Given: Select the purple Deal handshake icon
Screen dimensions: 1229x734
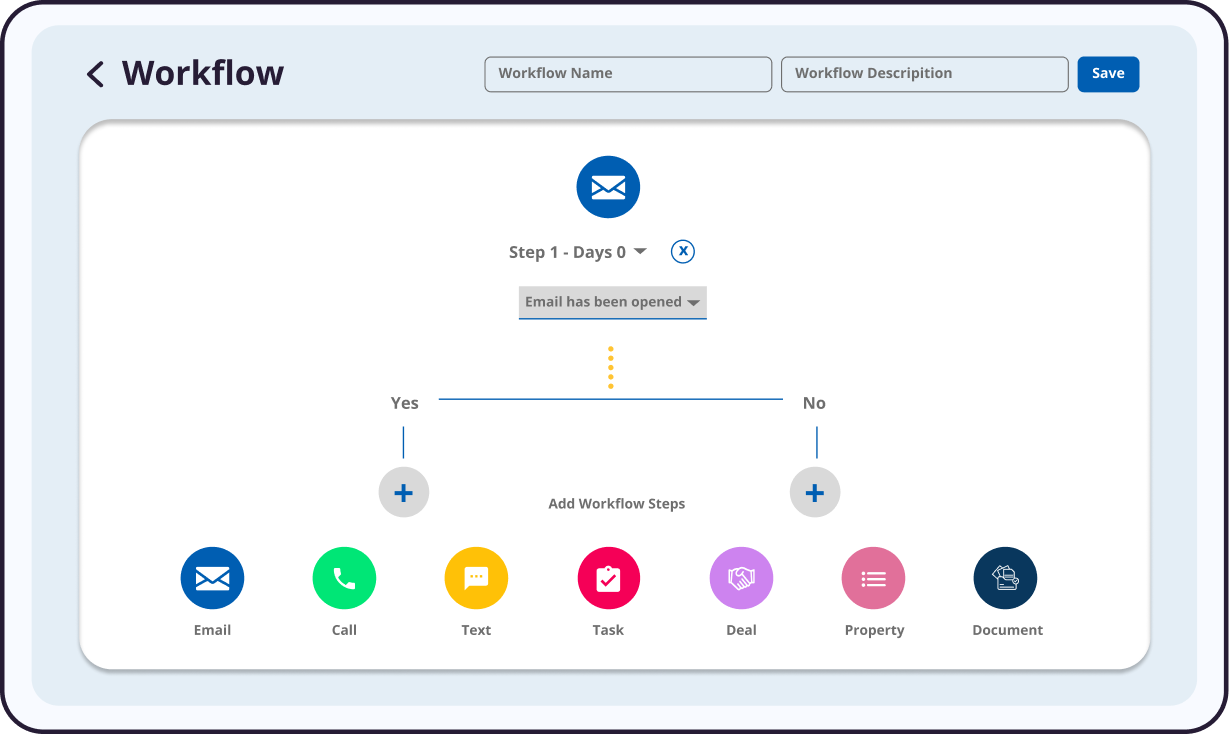Looking at the screenshot, I should pyautogui.click(x=741, y=578).
